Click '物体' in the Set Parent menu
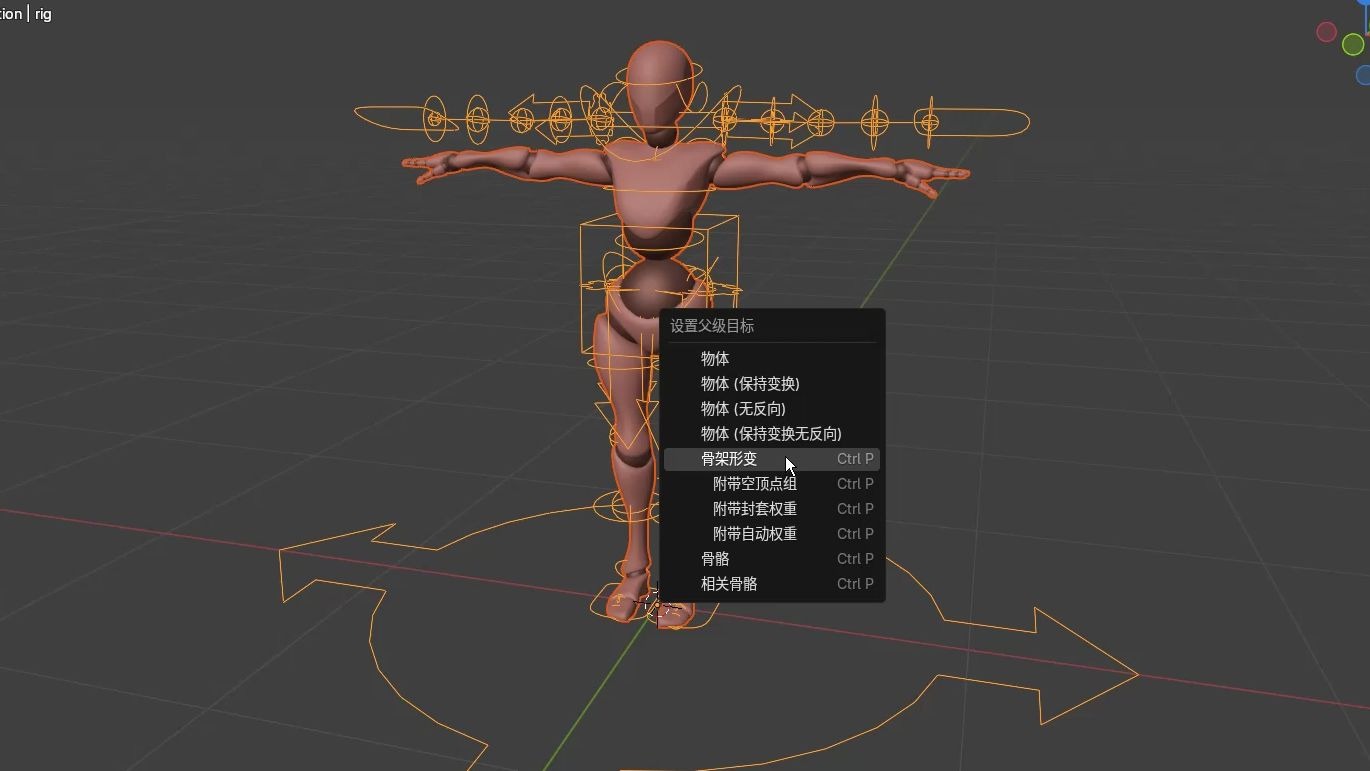The width and height of the screenshot is (1370, 771). click(714, 358)
